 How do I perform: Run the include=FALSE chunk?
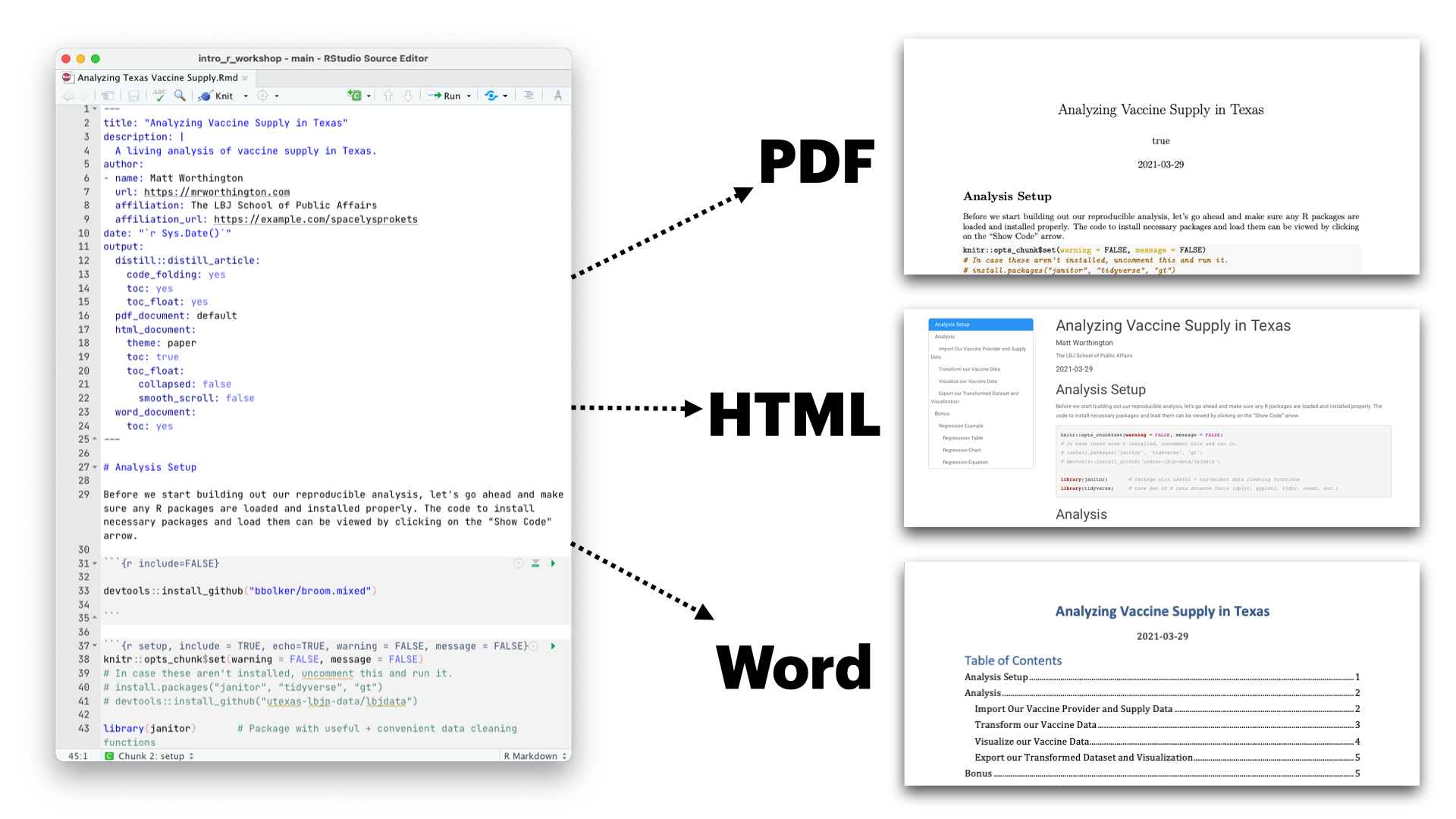[x=553, y=563]
